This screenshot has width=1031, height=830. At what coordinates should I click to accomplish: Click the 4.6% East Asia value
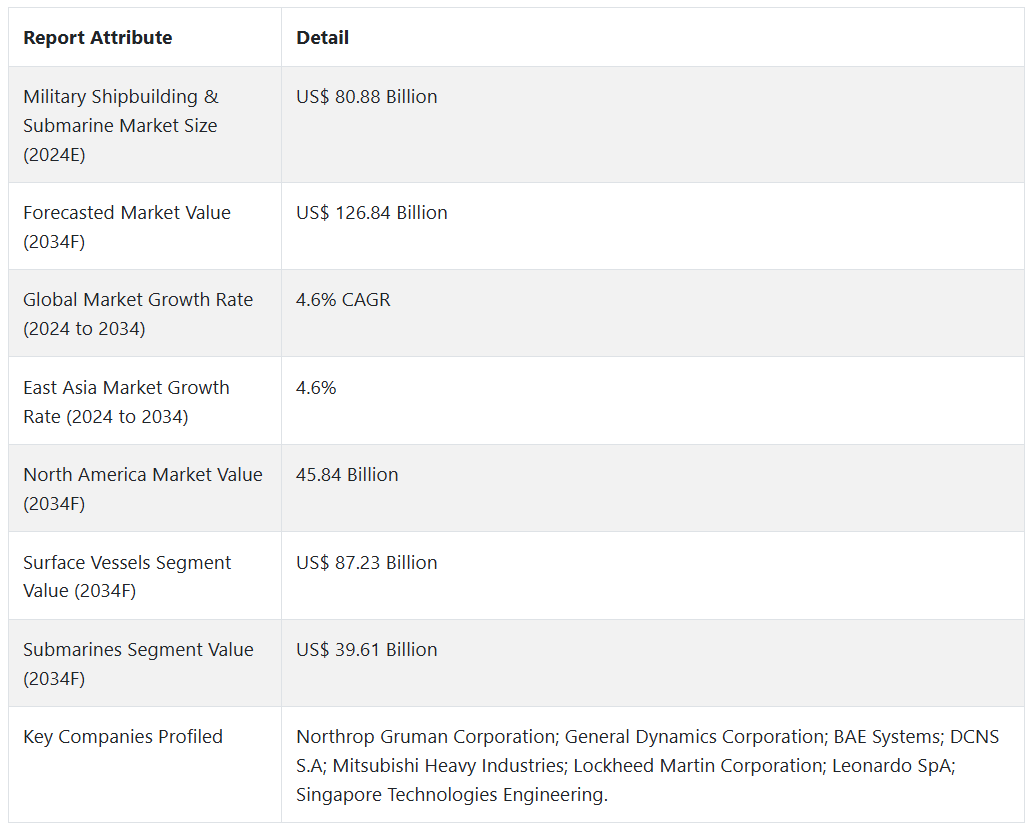316,388
